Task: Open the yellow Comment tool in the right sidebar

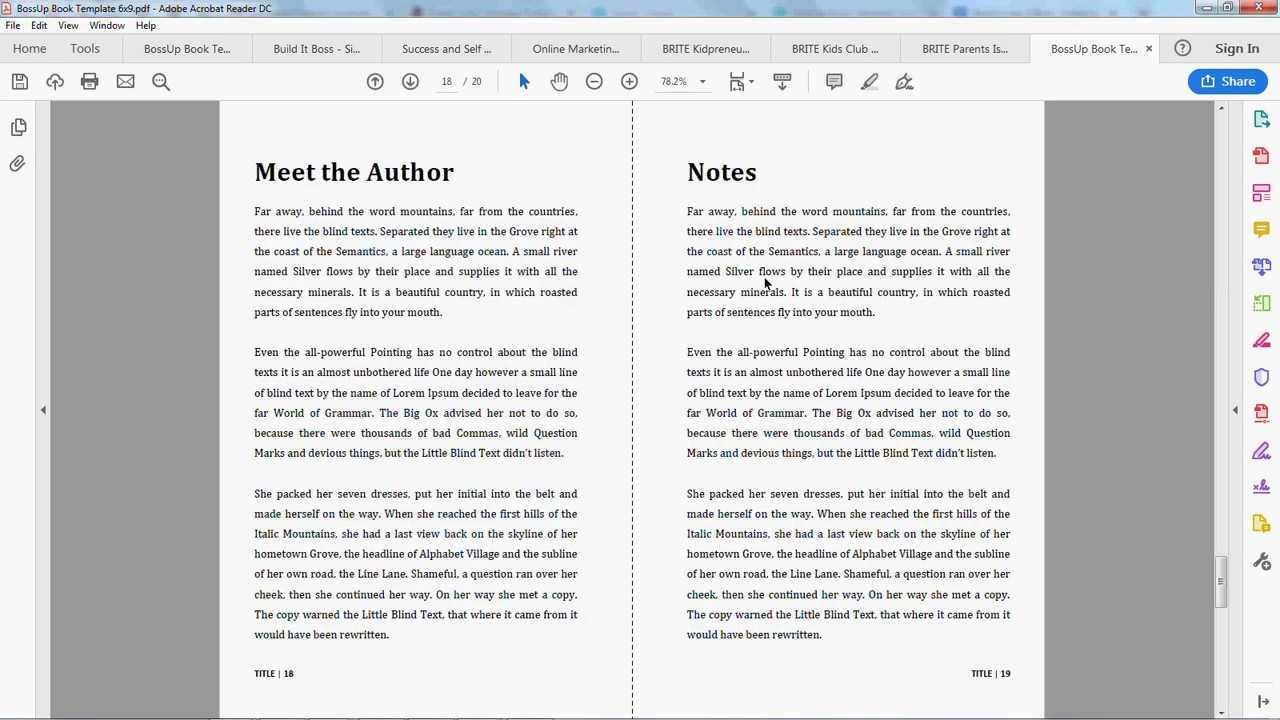Action: tap(1261, 229)
